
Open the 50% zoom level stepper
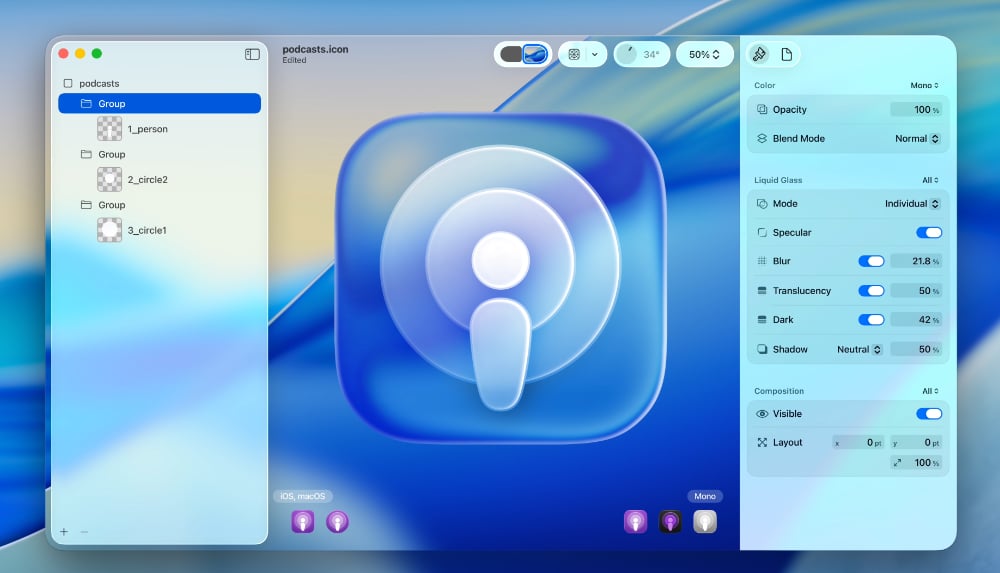tap(704, 54)
